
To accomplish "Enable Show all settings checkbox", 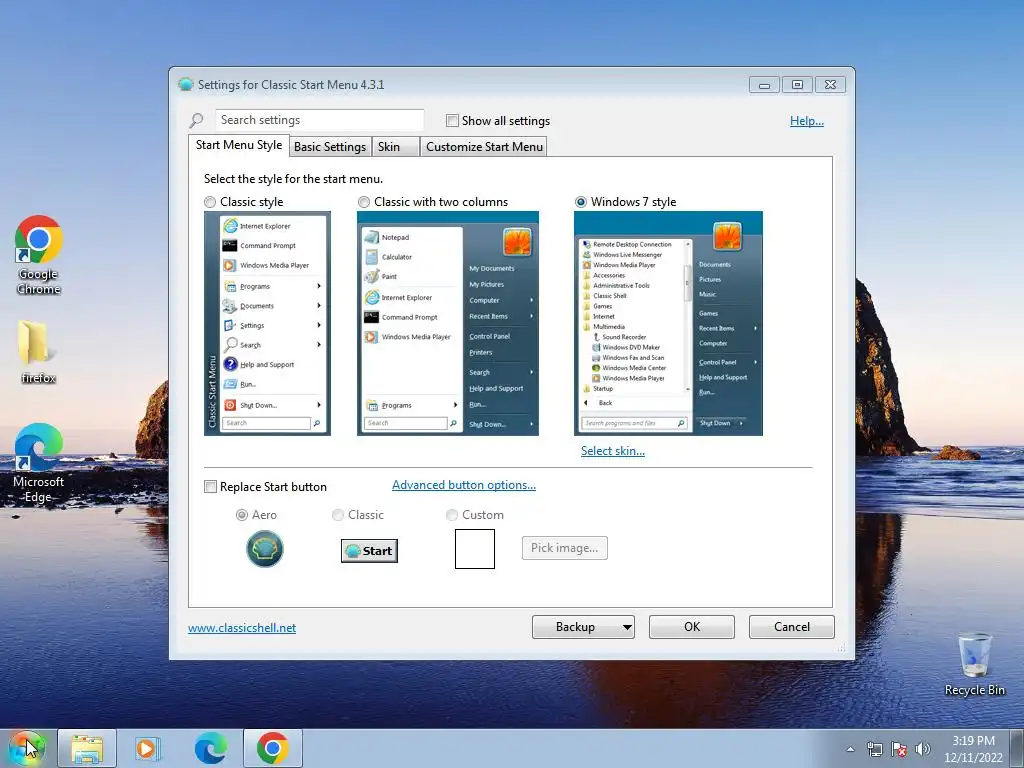I will coord(452,120).
